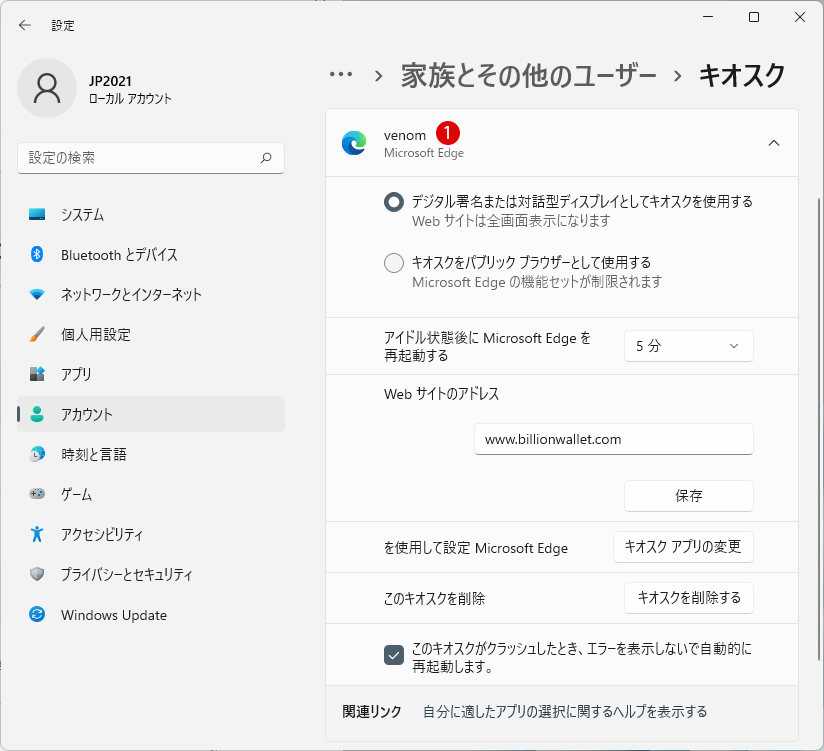Click the Microsoft Edge subtitle under venom
The image size is (824, 751).
pyautogui.click(x=424, y=153)
